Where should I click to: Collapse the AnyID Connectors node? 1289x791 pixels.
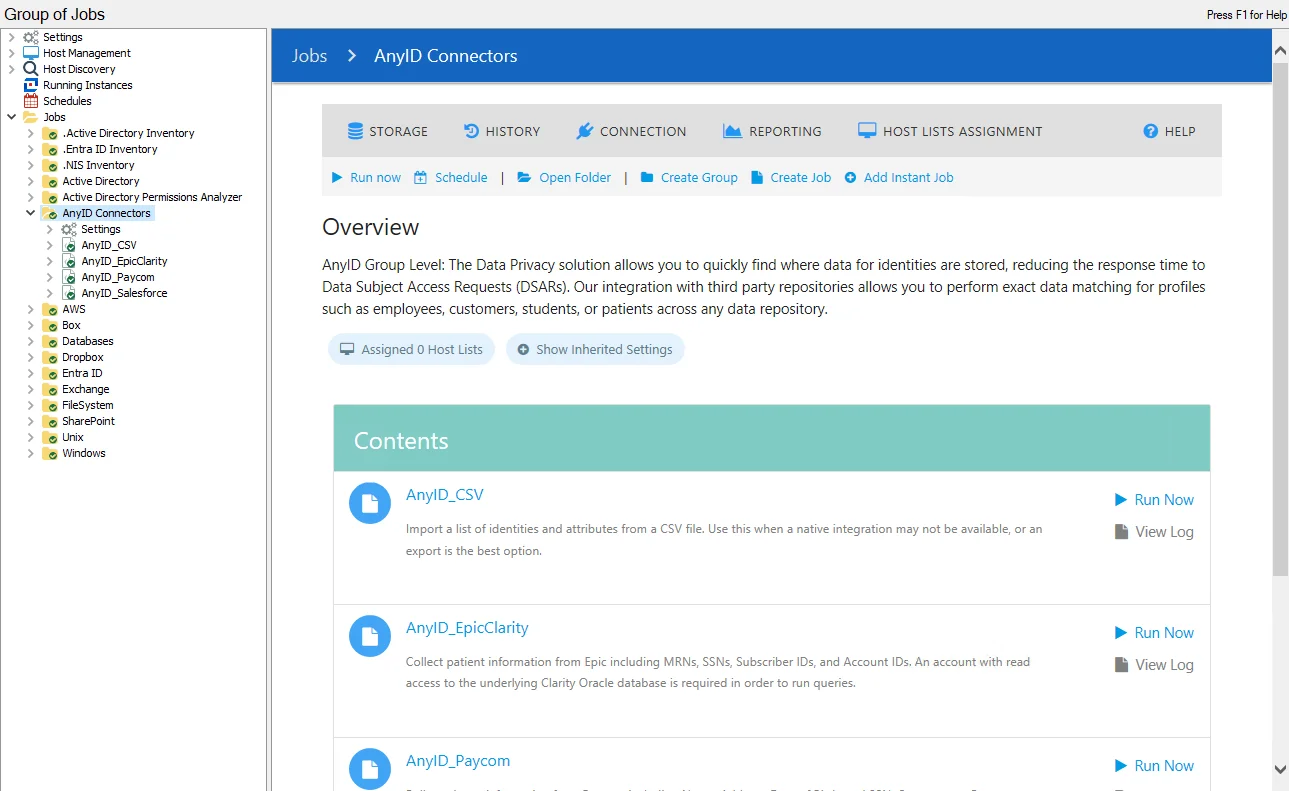(31, 213)
